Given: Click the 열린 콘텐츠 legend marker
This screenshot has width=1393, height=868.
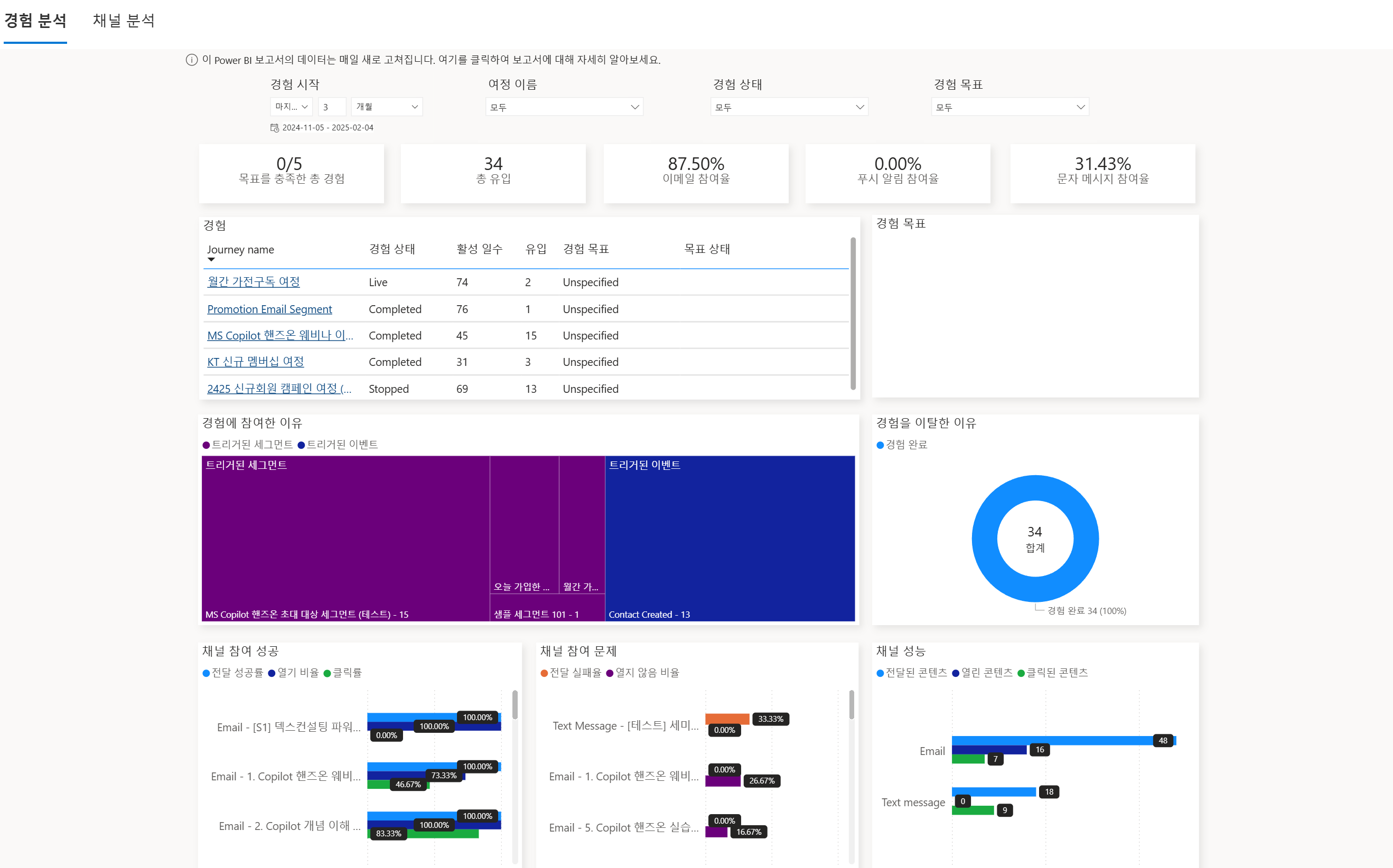Looking at the screenshot, I should click(x=956, y=673).
